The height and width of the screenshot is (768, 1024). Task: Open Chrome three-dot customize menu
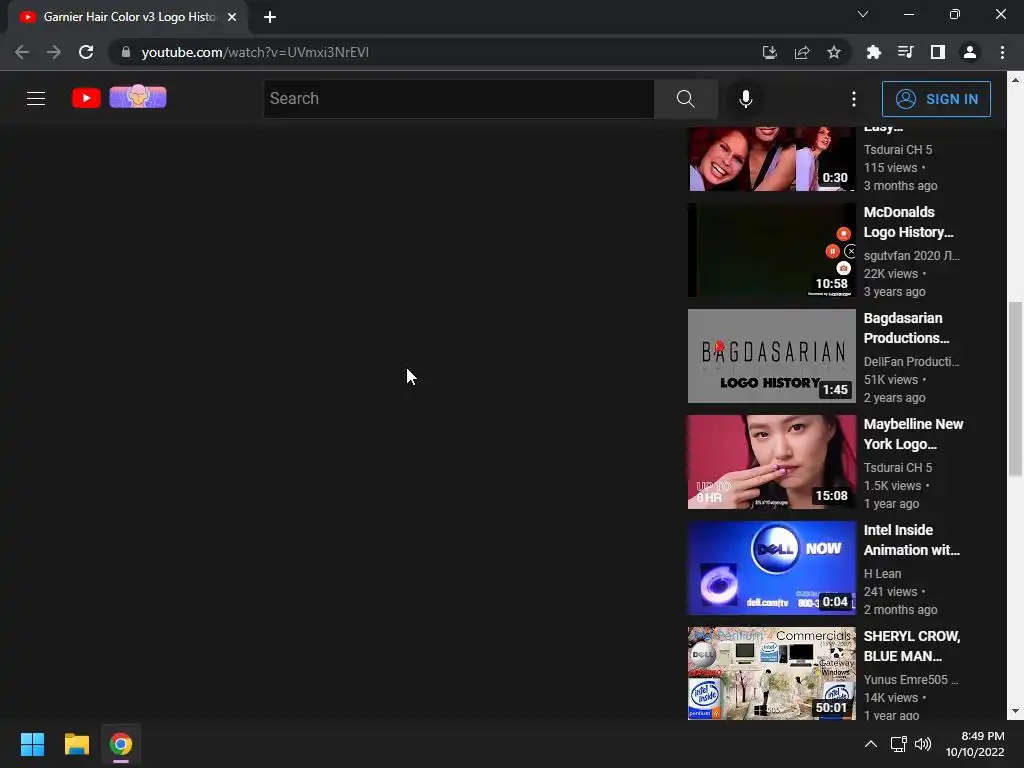[1002, 52]
